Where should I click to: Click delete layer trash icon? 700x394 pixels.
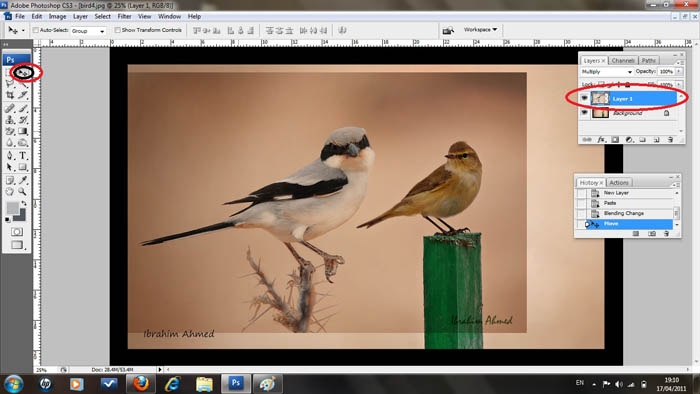[670, 140]
